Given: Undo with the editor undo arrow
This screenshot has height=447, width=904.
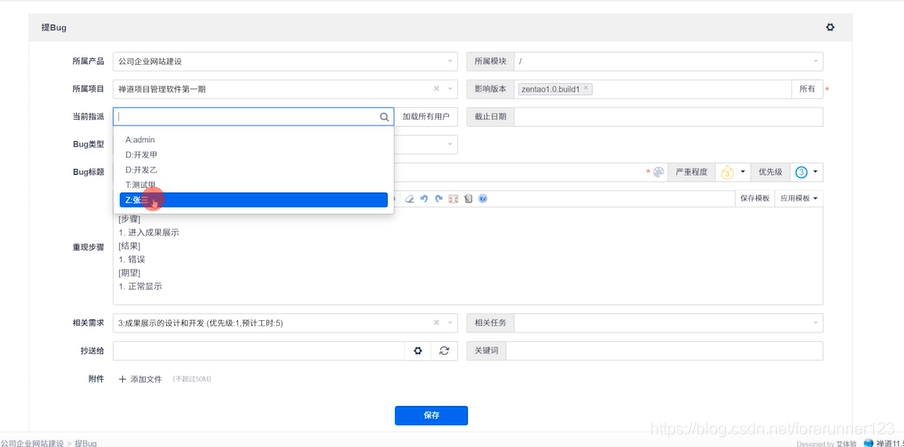Looking at the screenshot, I should pyautogui.click(x=424, y=198).
